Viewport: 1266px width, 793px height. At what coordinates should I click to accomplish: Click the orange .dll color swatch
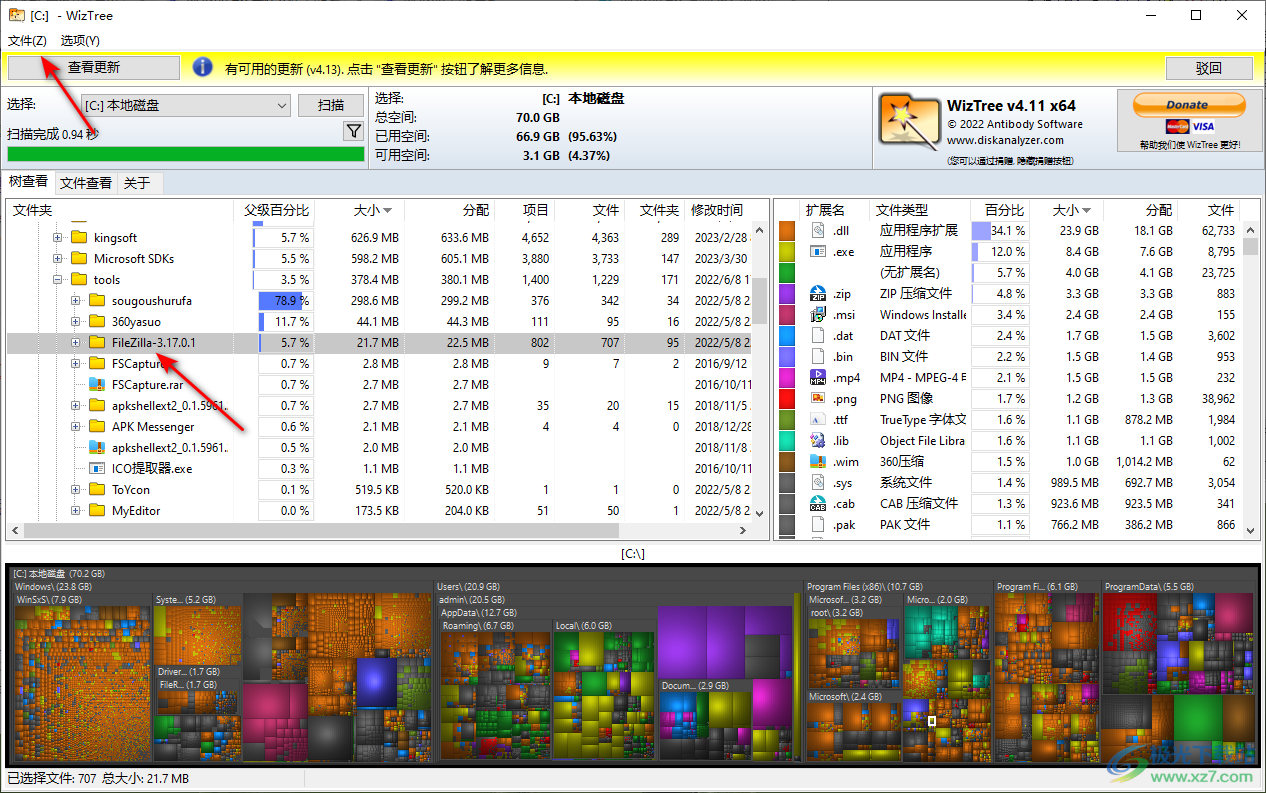787,230
